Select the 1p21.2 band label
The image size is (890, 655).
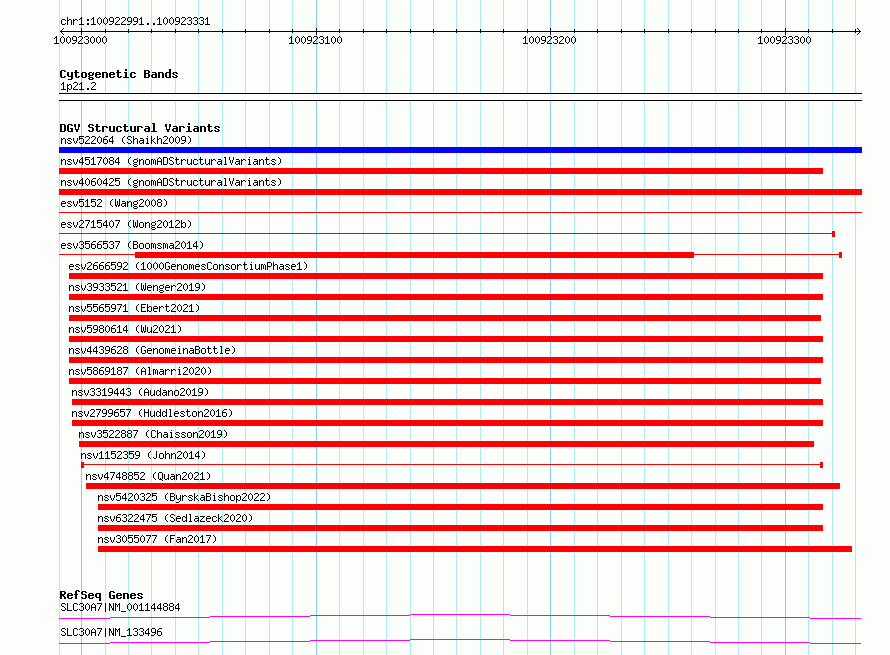[x=78, y=86]
